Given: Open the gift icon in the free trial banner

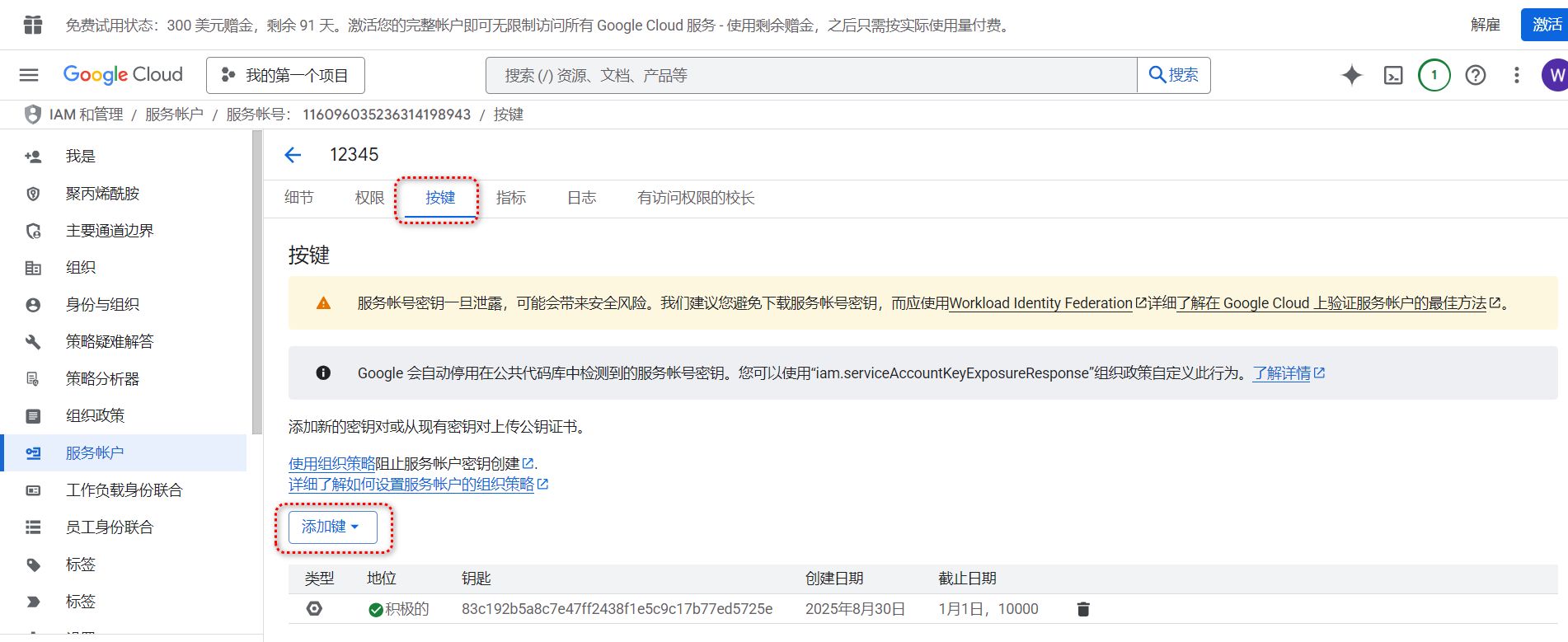Looking at the screenshot, I should (x=33, y=25).
